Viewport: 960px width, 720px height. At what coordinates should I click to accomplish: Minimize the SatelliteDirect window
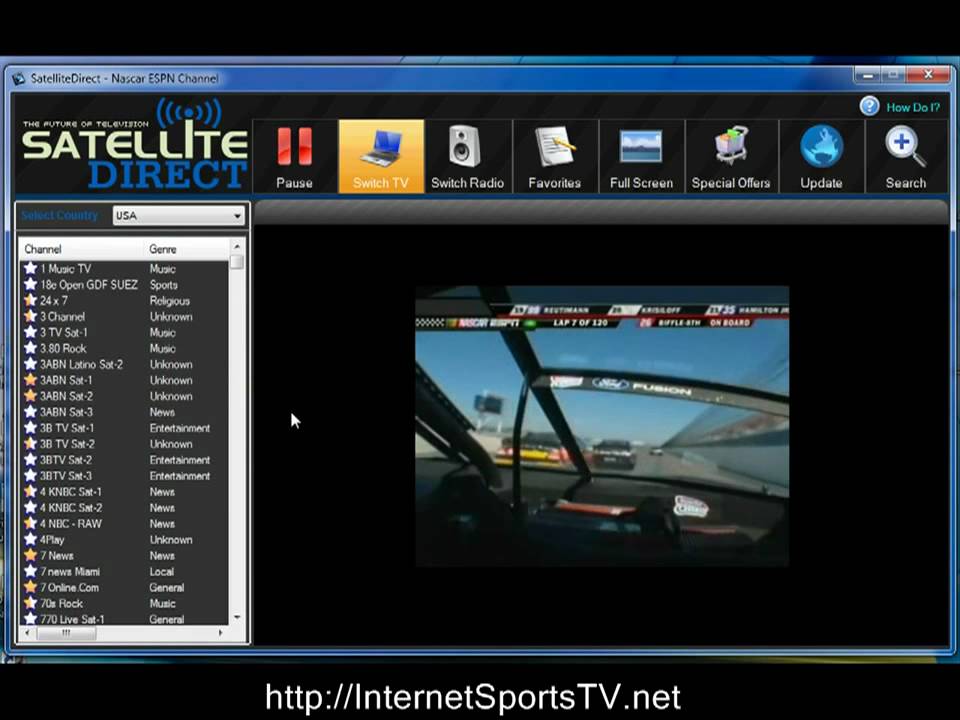tap(867, 75)
